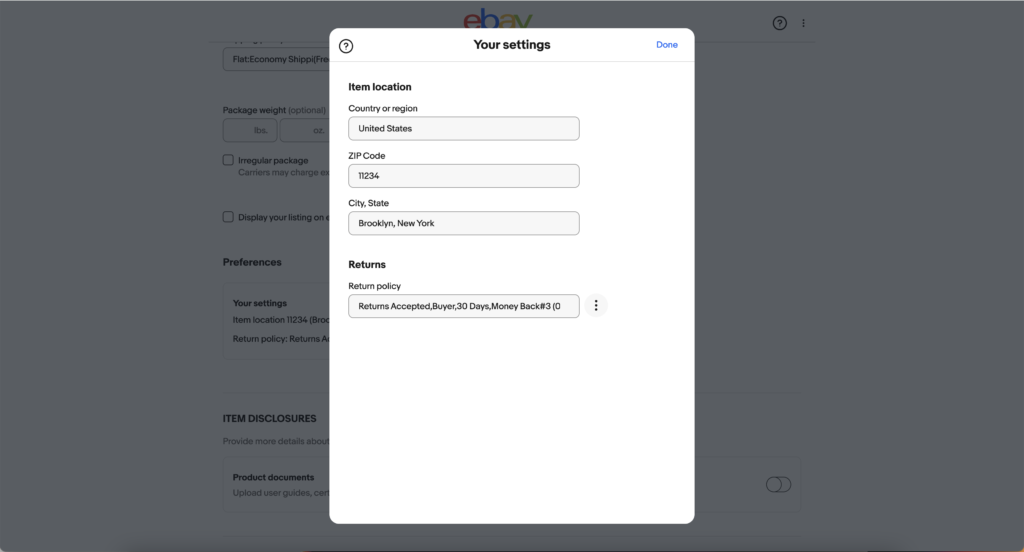The width and height of the screenshot is (1024, 552).
Task: Open the Flat:Economy Shipping policy dropdown
Action: click(276, 59)
